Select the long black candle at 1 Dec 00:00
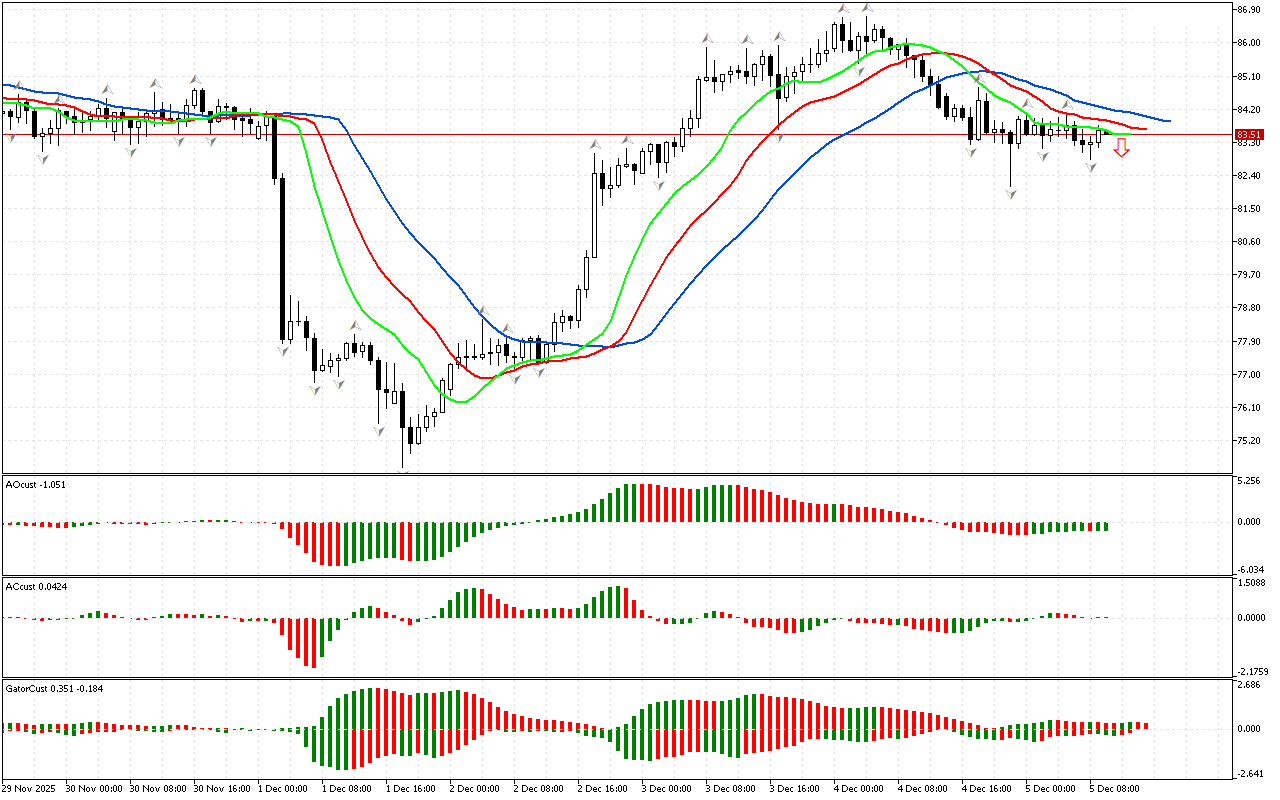 pos(282,260)
